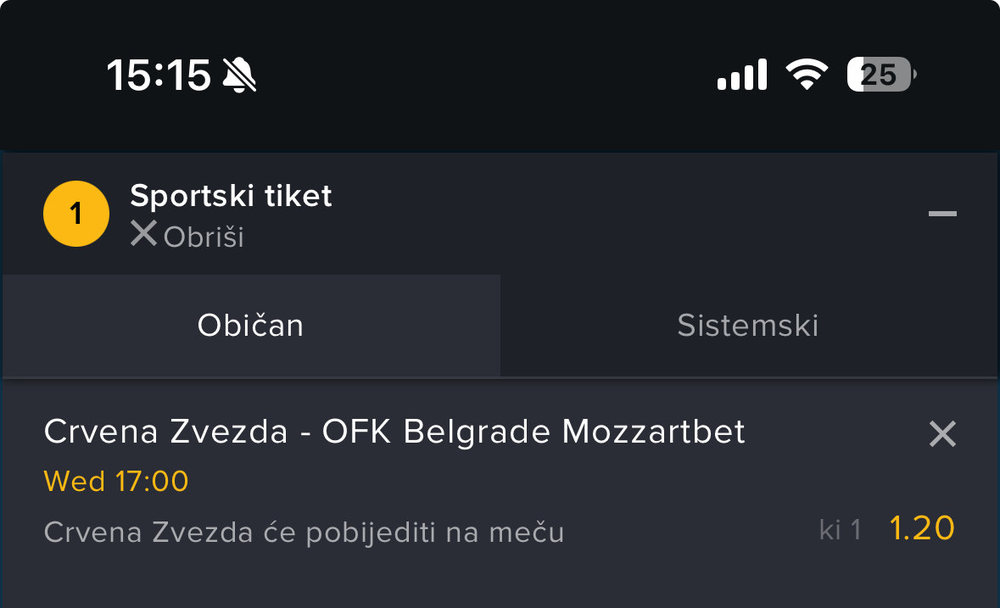Tap the silent mode bell icon
The height and width of the screenshot is (608, 1000).
tap(239, 75)
